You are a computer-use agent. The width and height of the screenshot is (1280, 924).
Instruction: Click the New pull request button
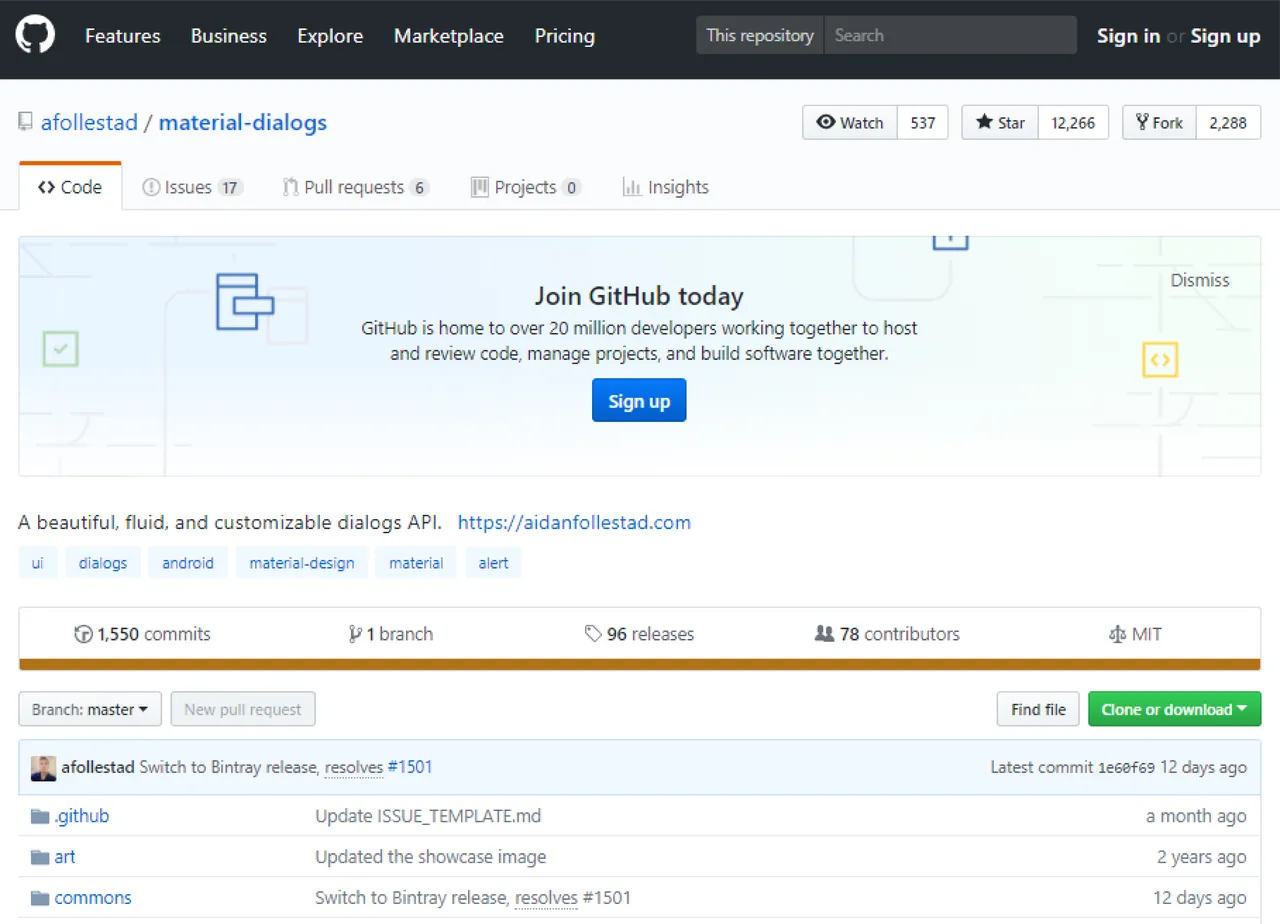(x=243, y=709)
